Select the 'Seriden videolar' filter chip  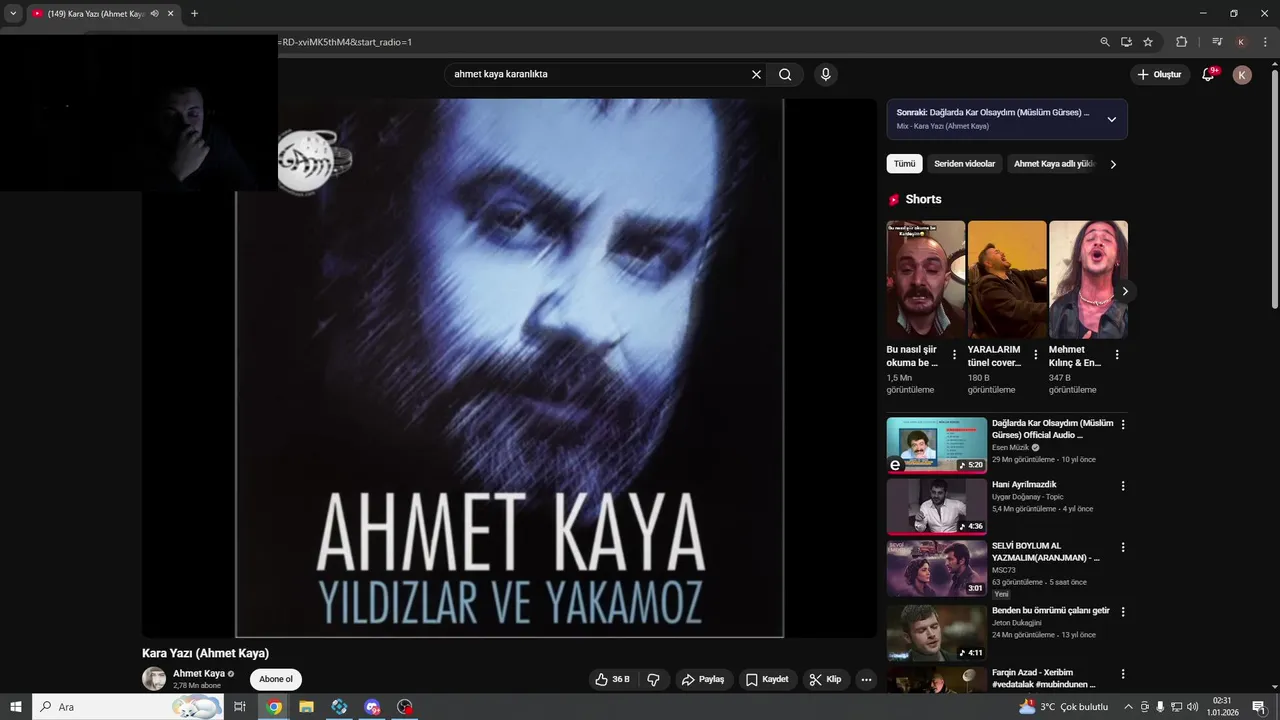click(965, 164)
